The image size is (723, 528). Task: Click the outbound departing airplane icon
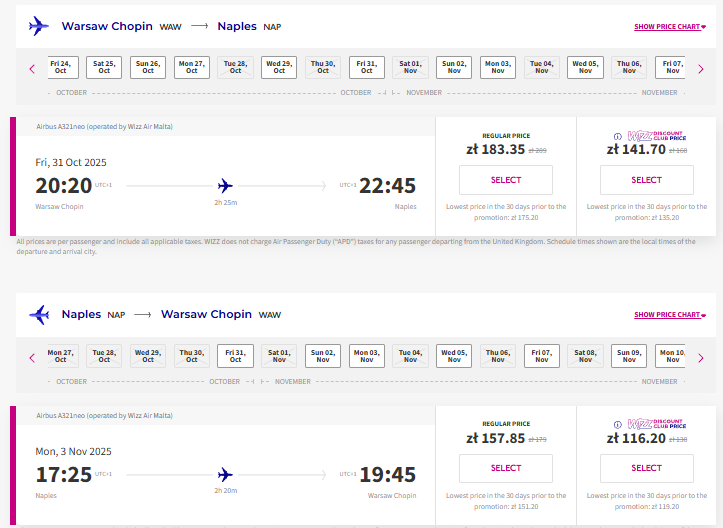click(x=39, y=26)
